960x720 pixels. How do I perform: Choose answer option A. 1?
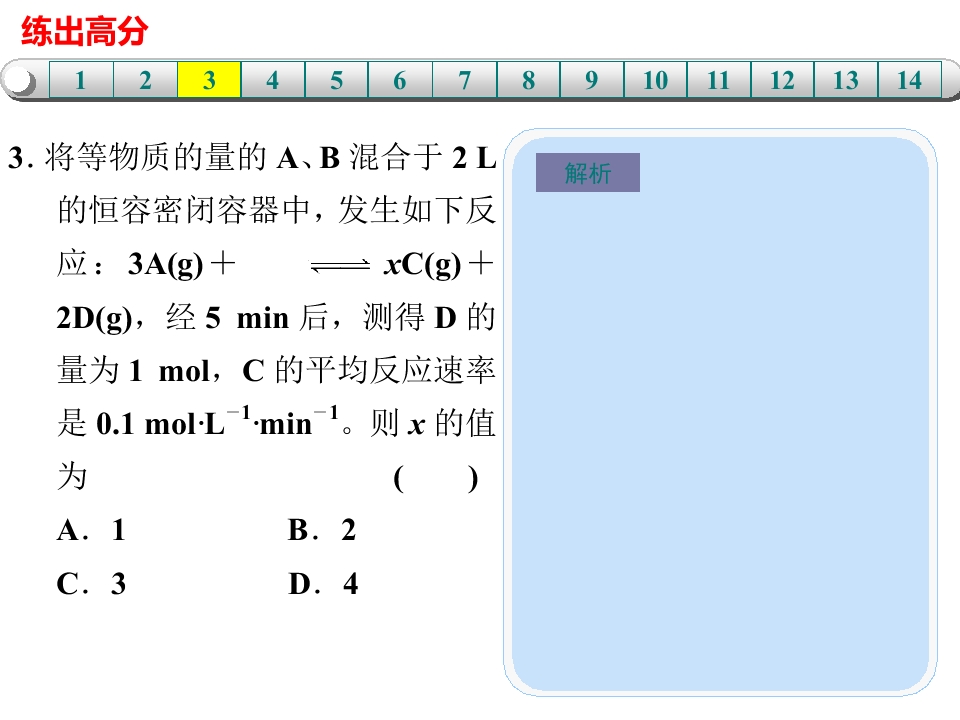point(91,530)
